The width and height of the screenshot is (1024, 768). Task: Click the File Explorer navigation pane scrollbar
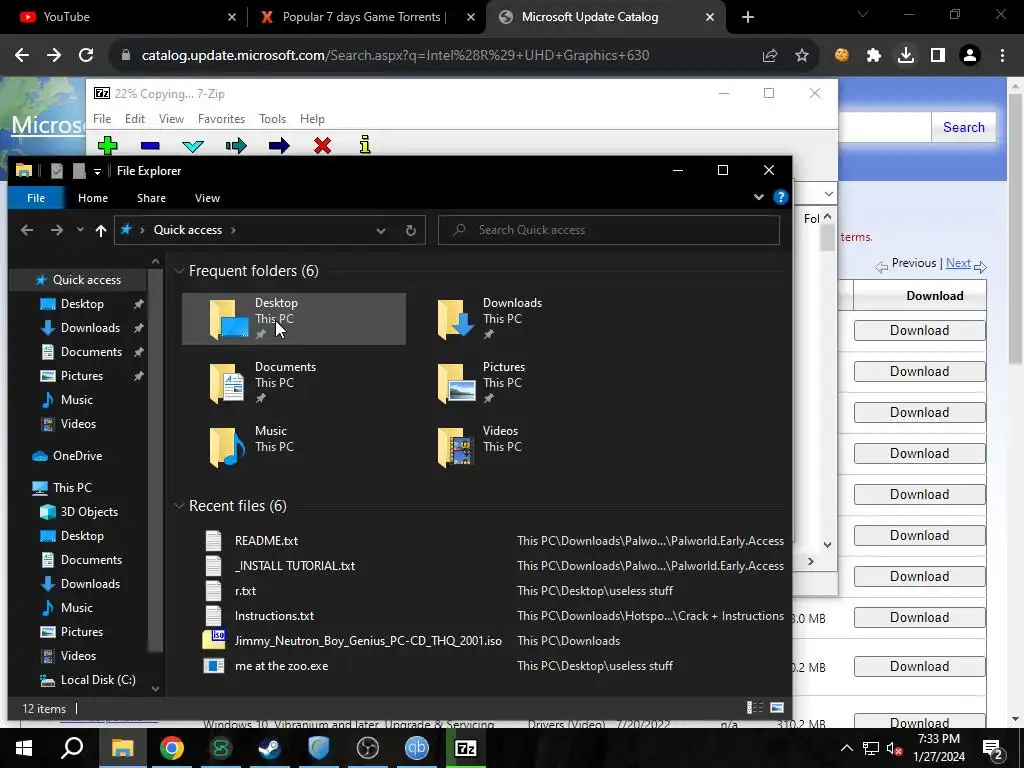[155, 460]
